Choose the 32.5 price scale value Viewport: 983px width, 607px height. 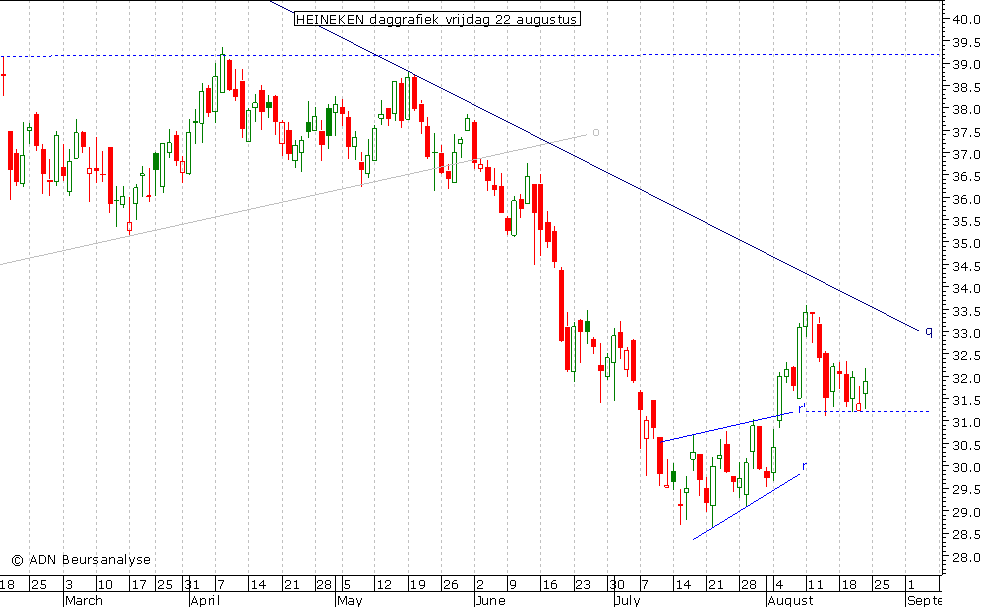pyautogui.click(x=966, y=356)
